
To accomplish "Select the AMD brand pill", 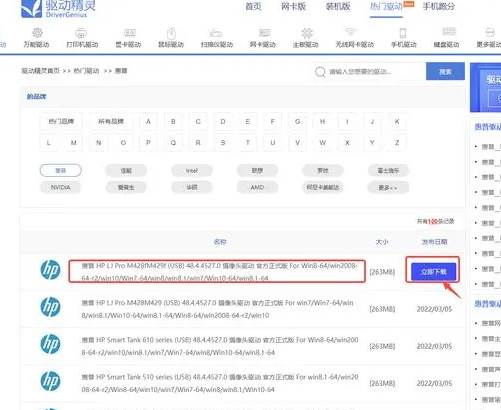I will coord(257,187).
